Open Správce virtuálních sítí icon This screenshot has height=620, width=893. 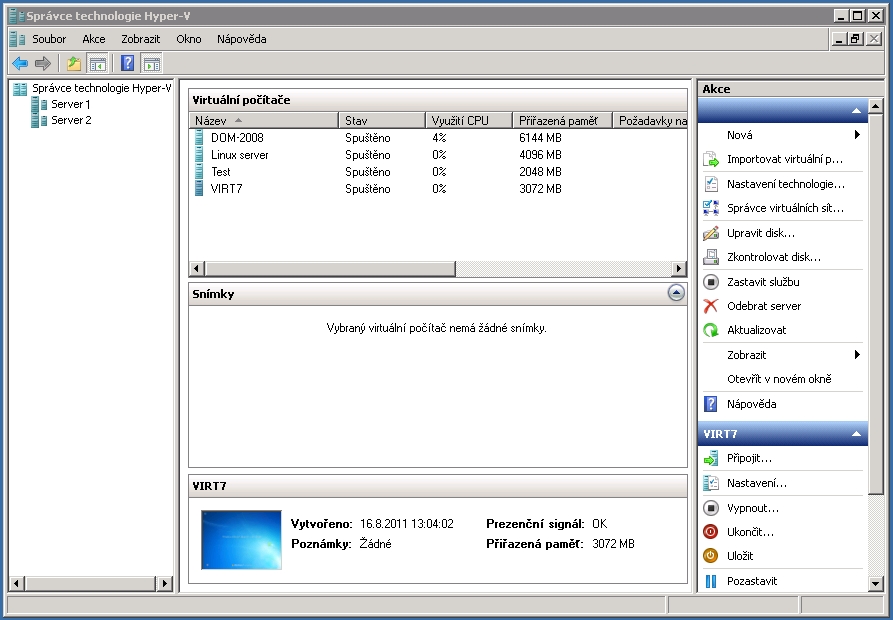711,208
